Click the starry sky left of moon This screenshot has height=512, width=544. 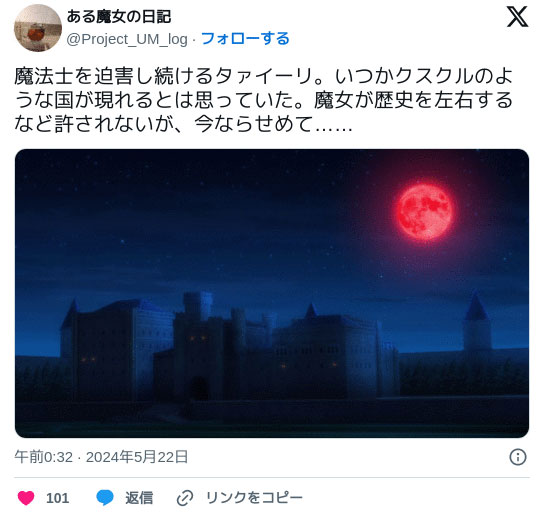point(208,215)
